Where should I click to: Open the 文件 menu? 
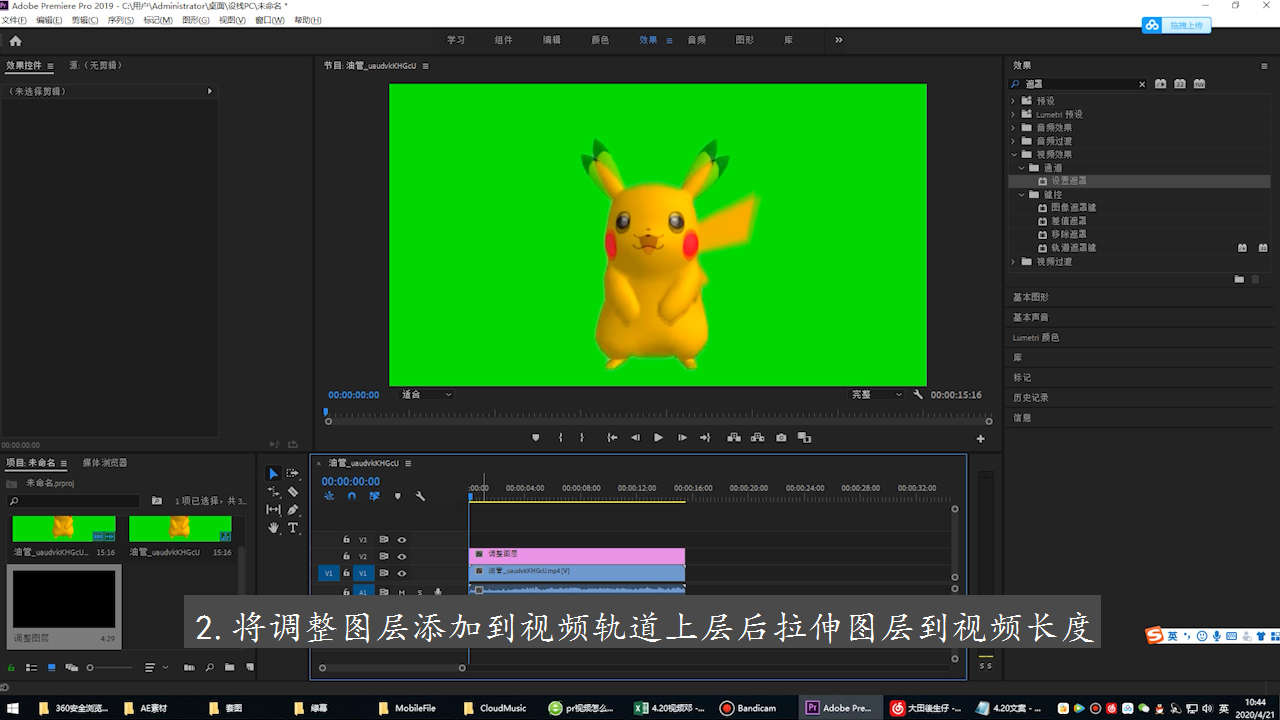pos(14,20)
